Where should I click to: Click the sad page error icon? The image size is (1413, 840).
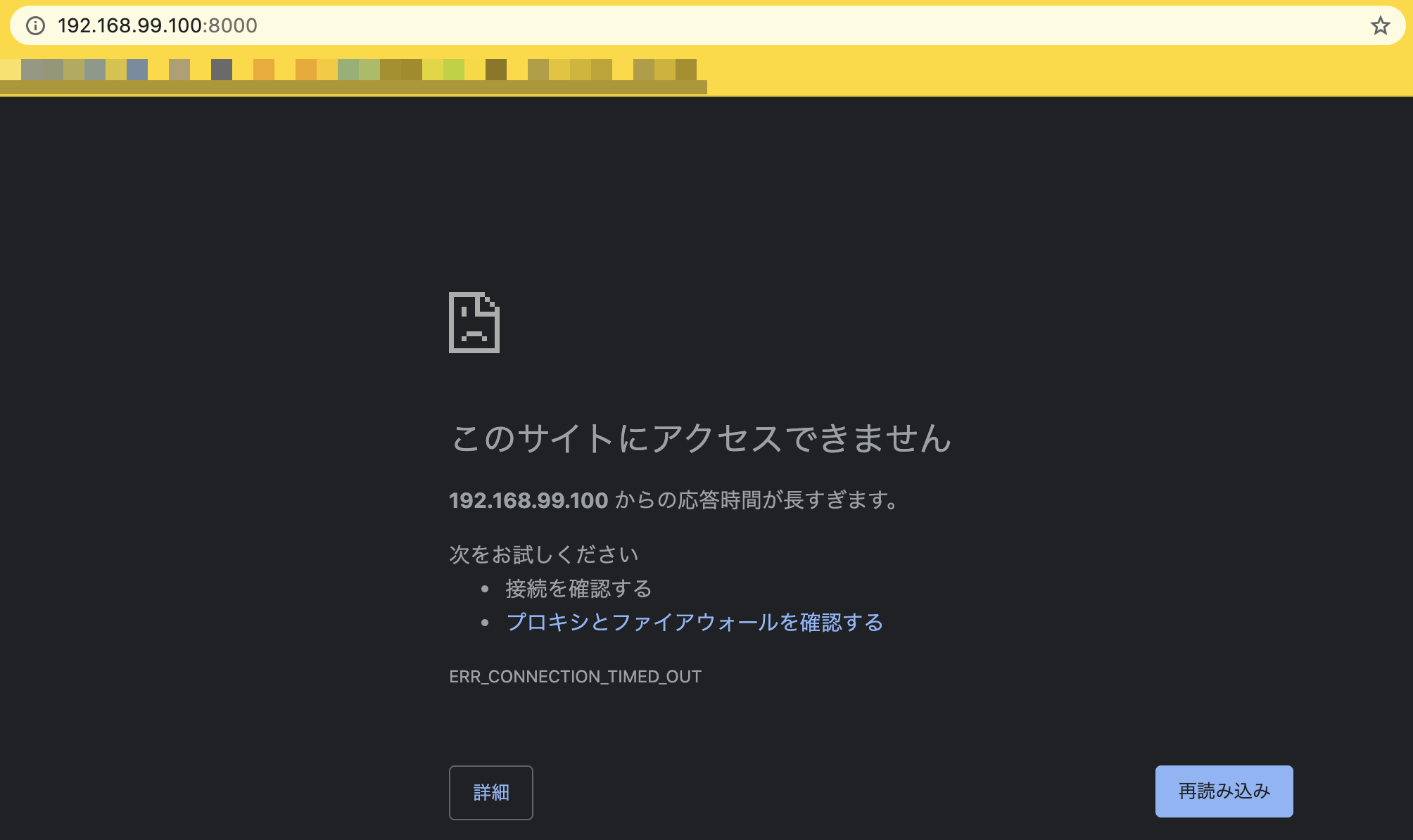474,322
